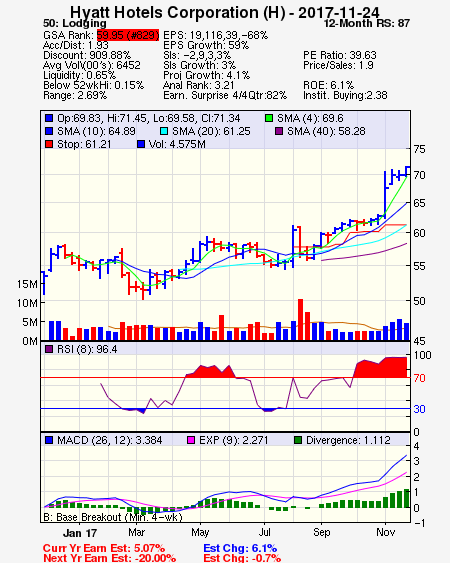Click the purple SMA (40) legend swatch

279,131
